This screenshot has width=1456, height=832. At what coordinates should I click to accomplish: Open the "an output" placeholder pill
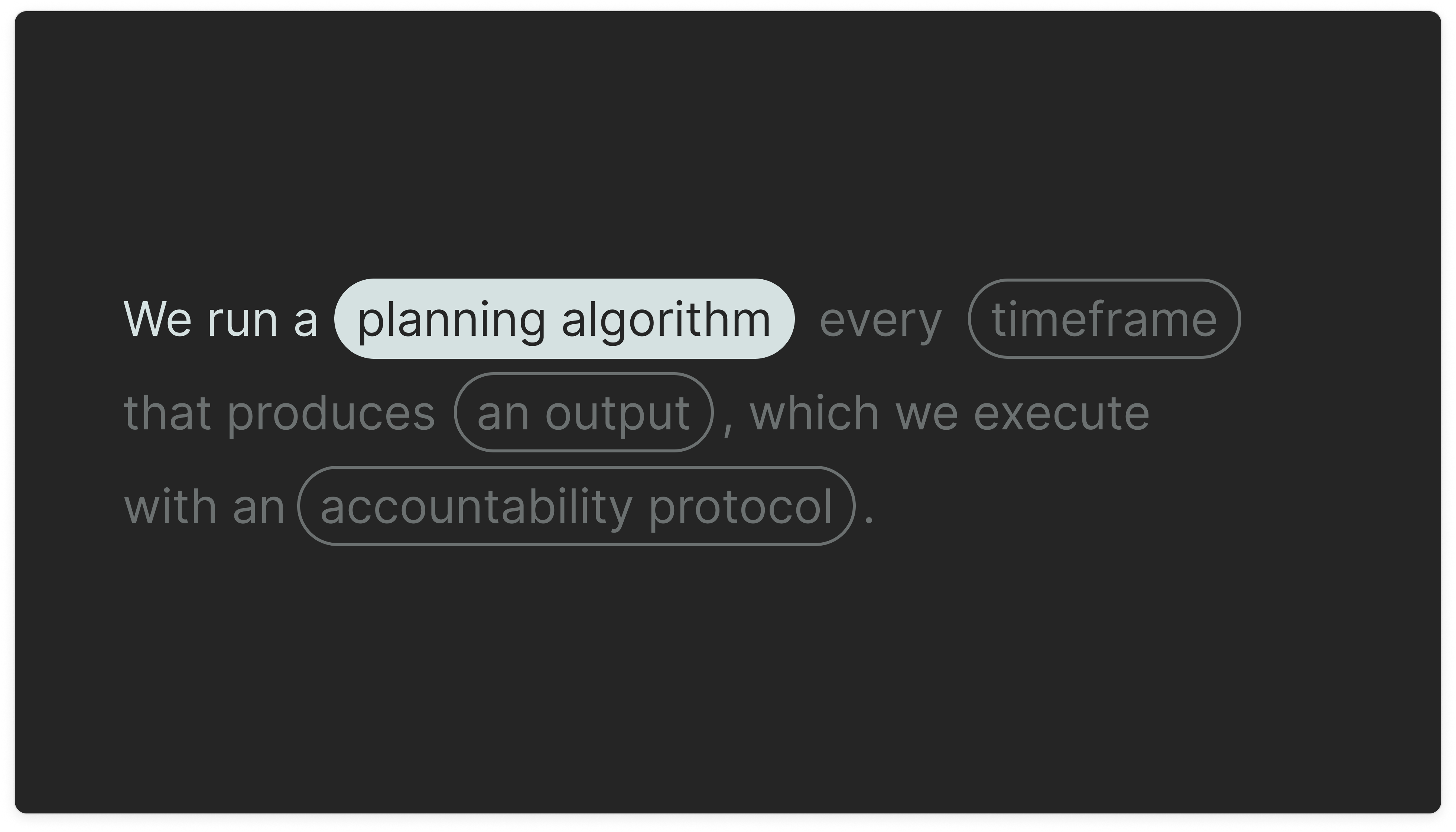[x=584, y=413]
